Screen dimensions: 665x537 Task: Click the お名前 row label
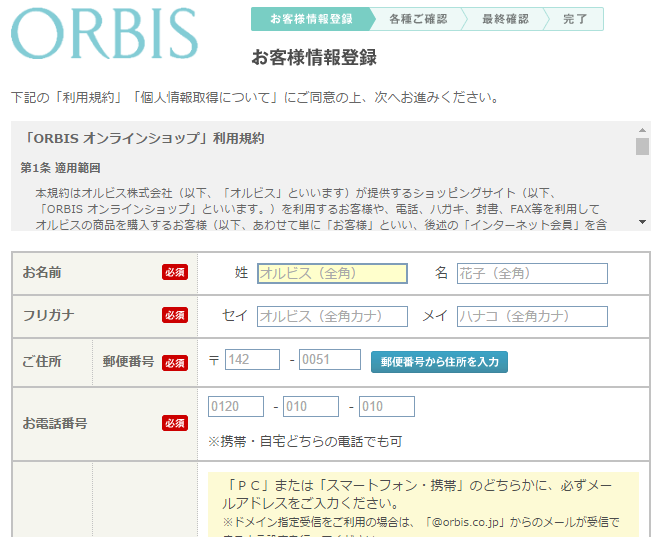(42, 272)
